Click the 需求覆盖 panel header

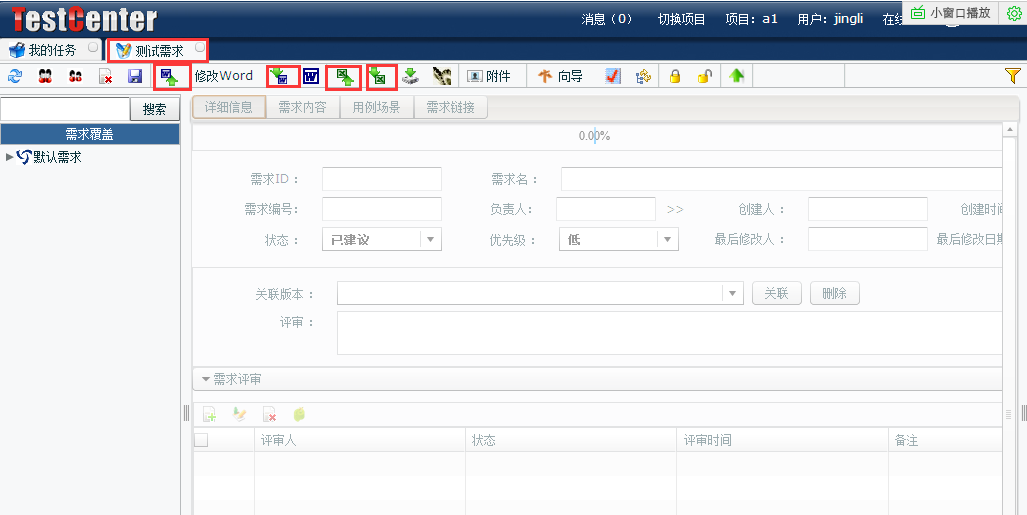click(90, 134)
